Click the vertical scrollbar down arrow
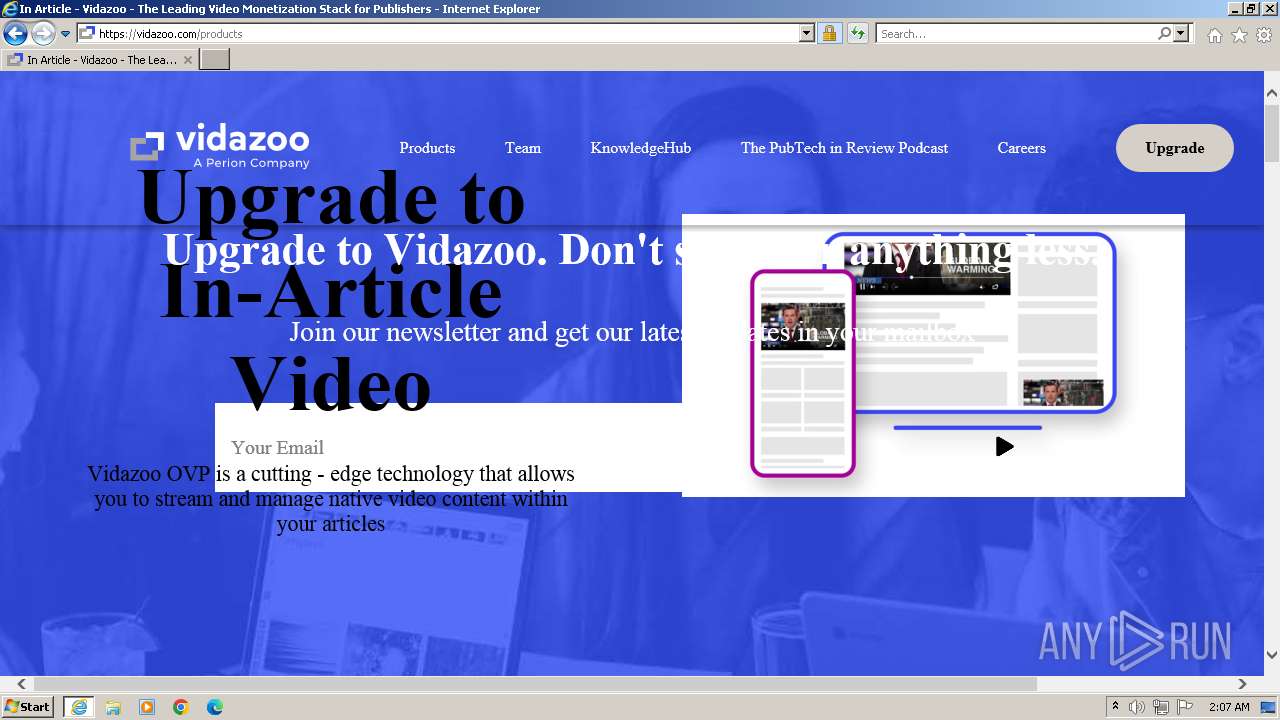1280x720 pixels. point(1272,655)
